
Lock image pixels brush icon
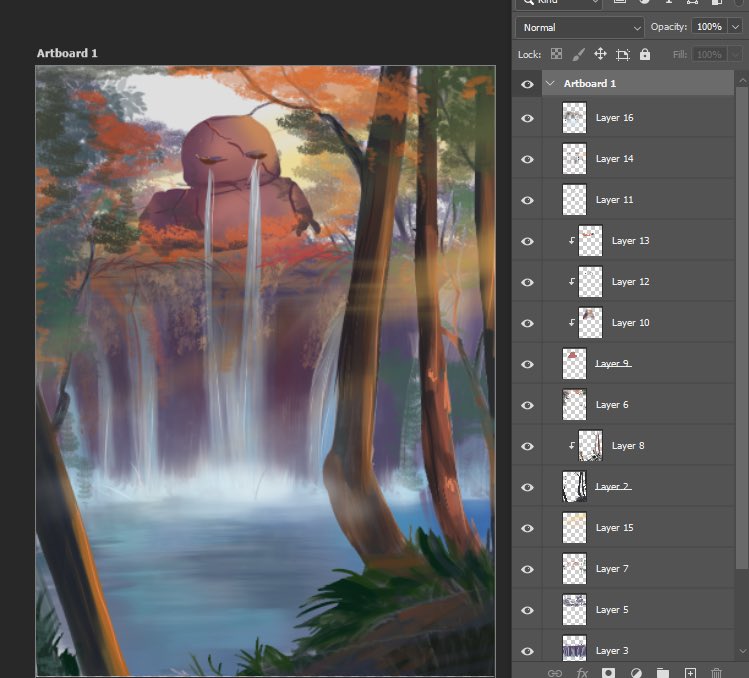[x=578, y=54]
